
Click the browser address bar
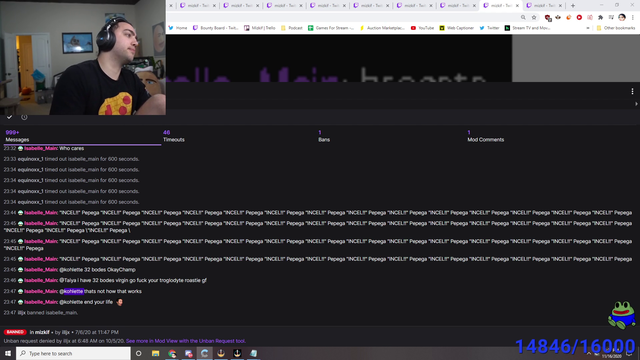coord(343,18)
